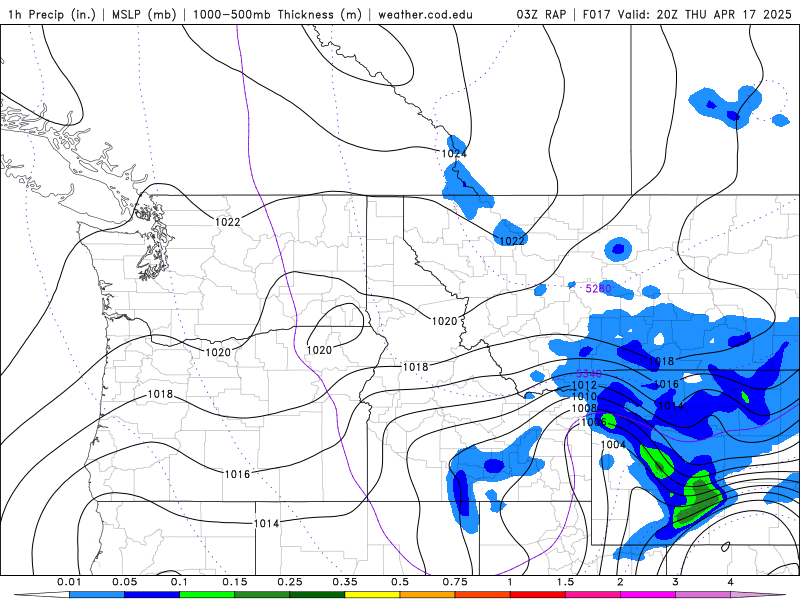This screenshot has width=800, height=600.
Task: Click the small closed-contour 1020 label in Idaho
Action: coord(319,350)
